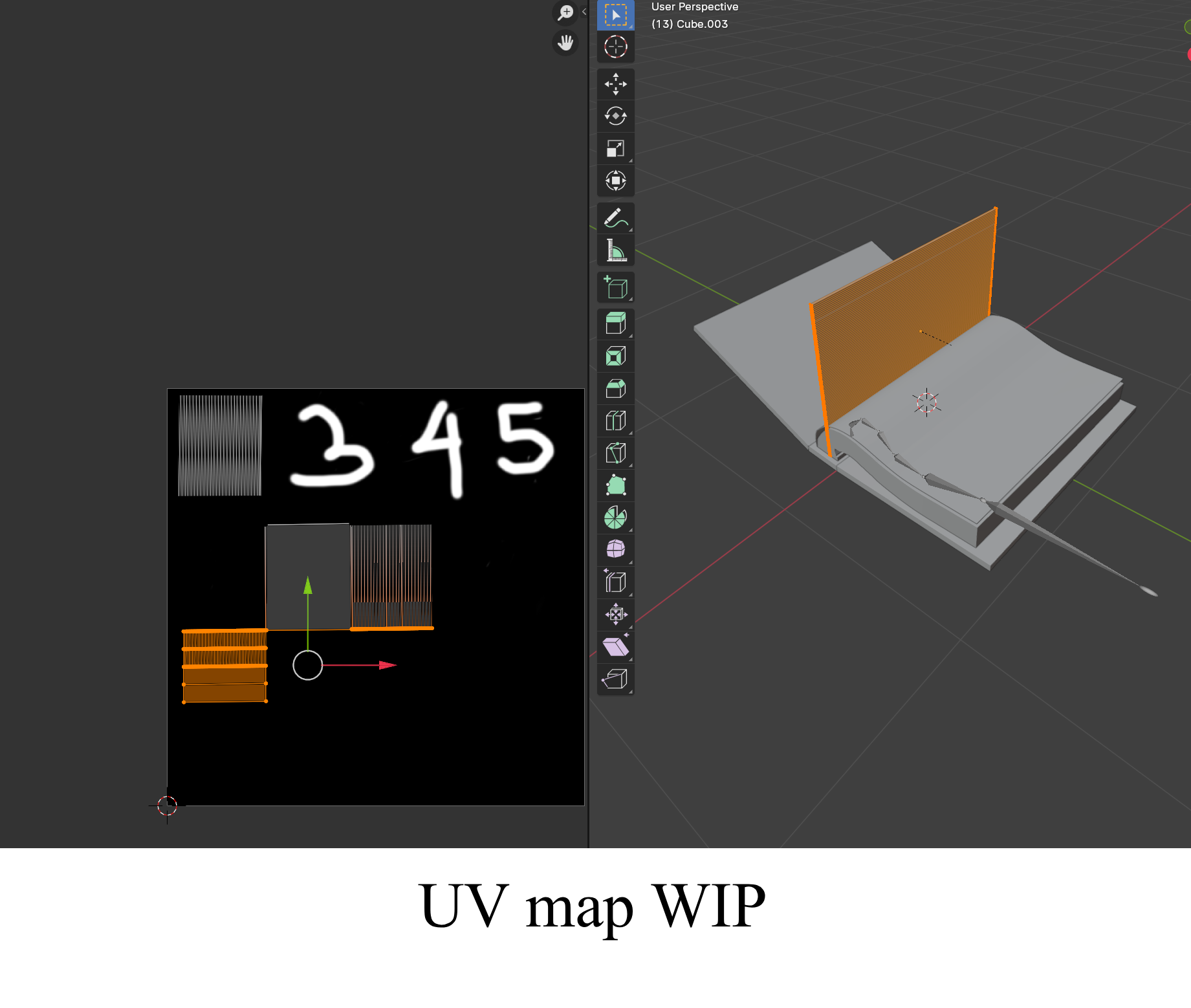Select the Select Box tool
This screenshot has height=1008, width=1191.
[615, 15]
